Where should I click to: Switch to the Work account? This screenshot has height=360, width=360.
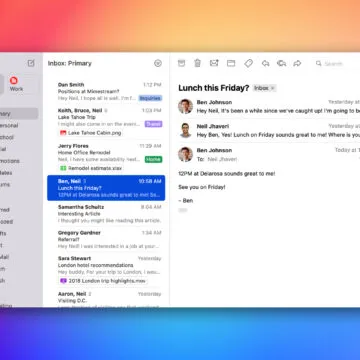tap(16, 84)
